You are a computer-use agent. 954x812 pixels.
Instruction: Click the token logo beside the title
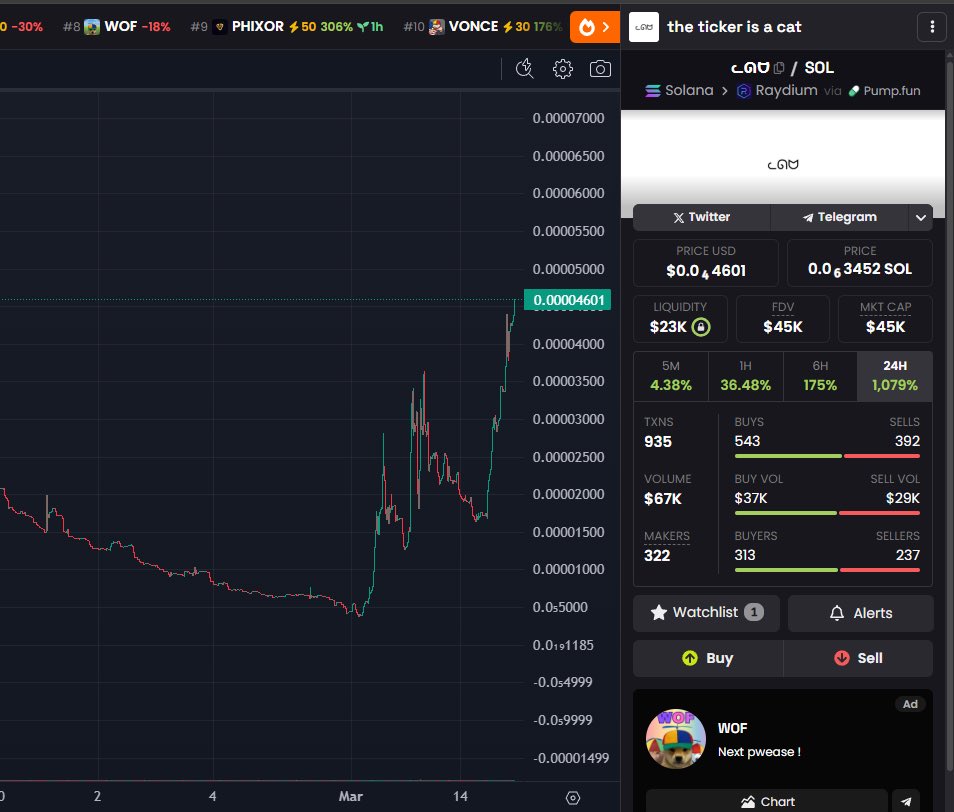point(644,27)
